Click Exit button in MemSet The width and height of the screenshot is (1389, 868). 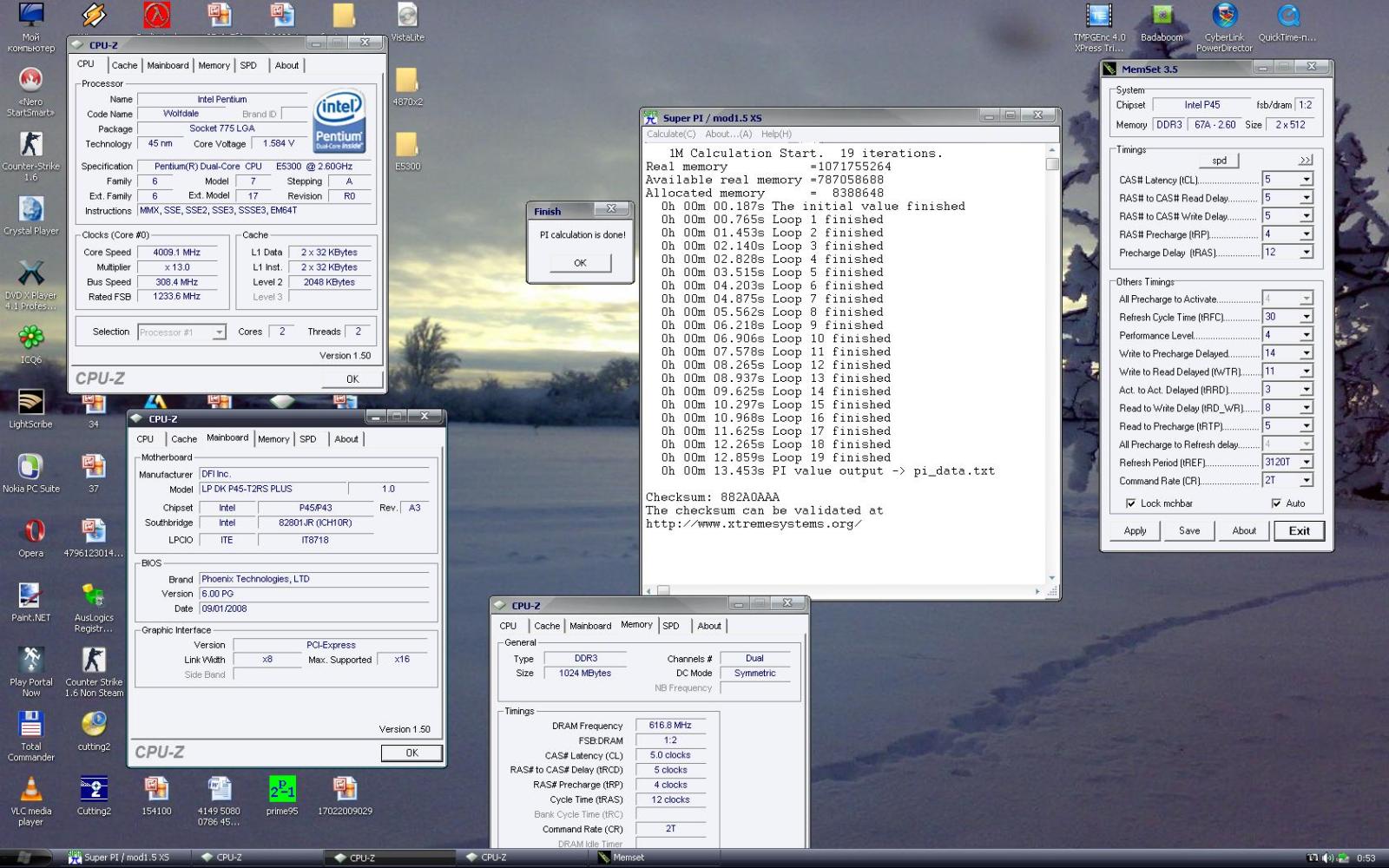click(1299, 531)
